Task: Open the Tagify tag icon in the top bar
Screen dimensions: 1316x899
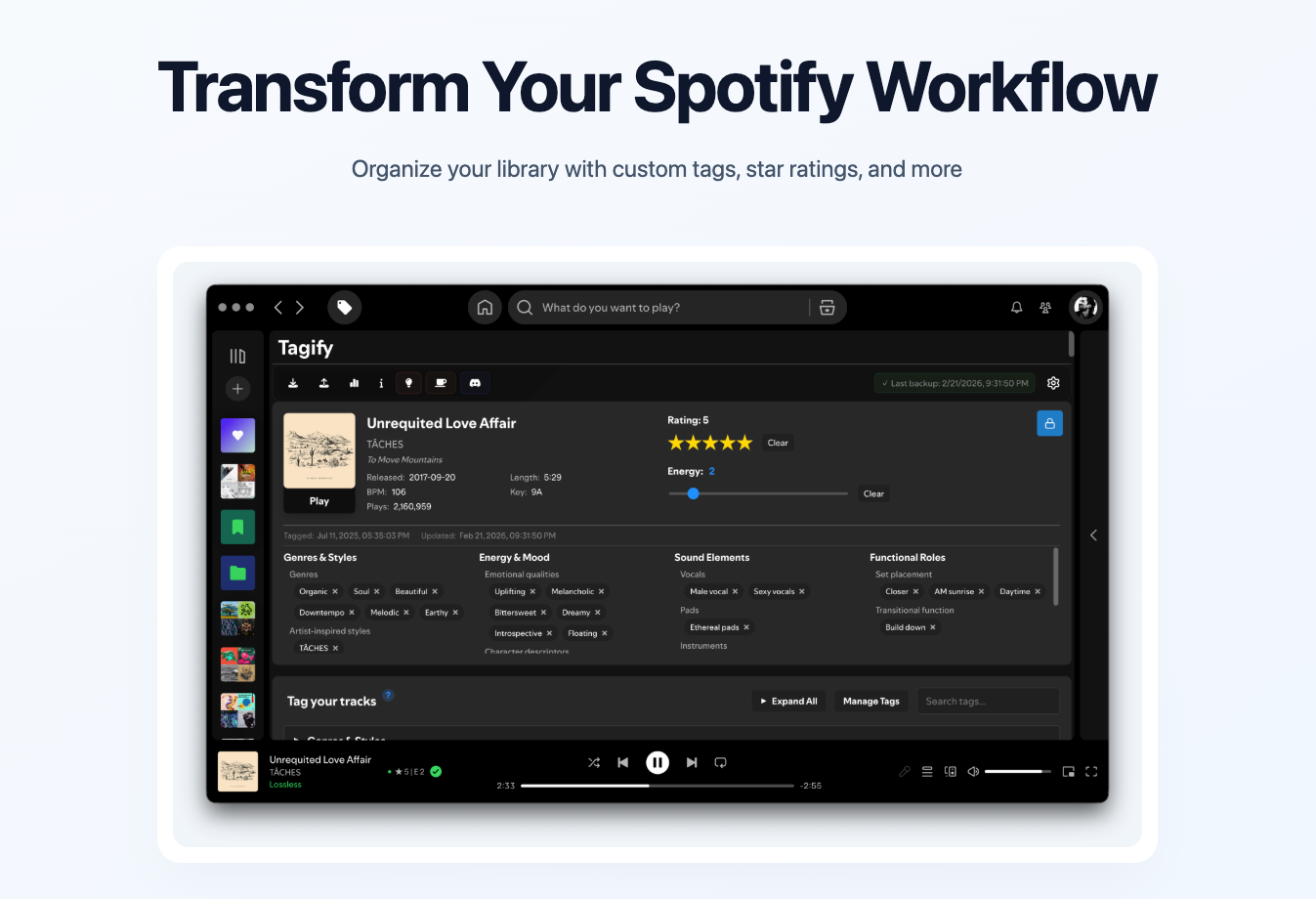Action: 345,307
